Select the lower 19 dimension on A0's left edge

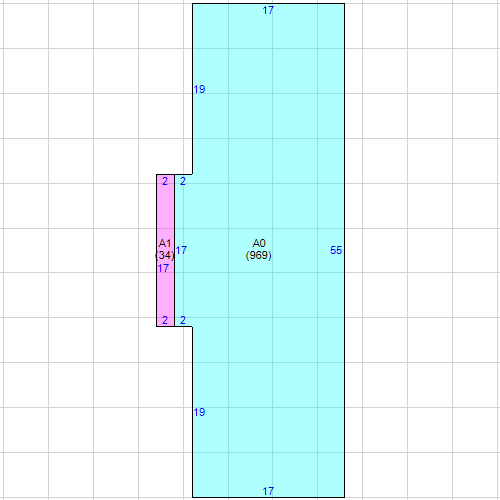[x=199, y=412]
